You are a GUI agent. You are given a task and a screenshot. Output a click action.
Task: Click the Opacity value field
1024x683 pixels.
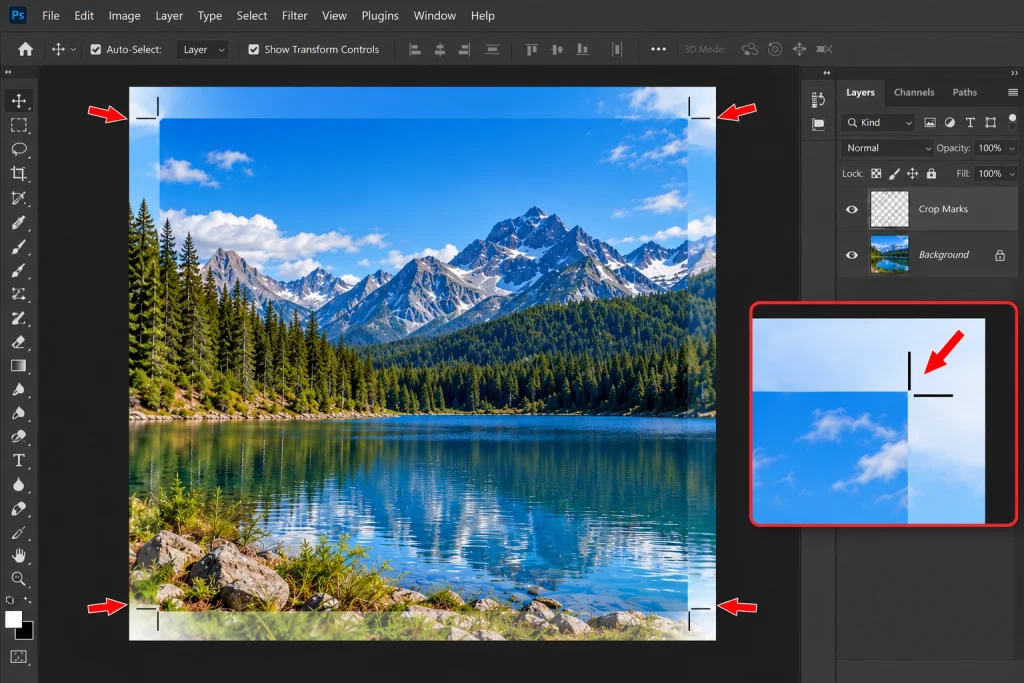click(989, 148)
